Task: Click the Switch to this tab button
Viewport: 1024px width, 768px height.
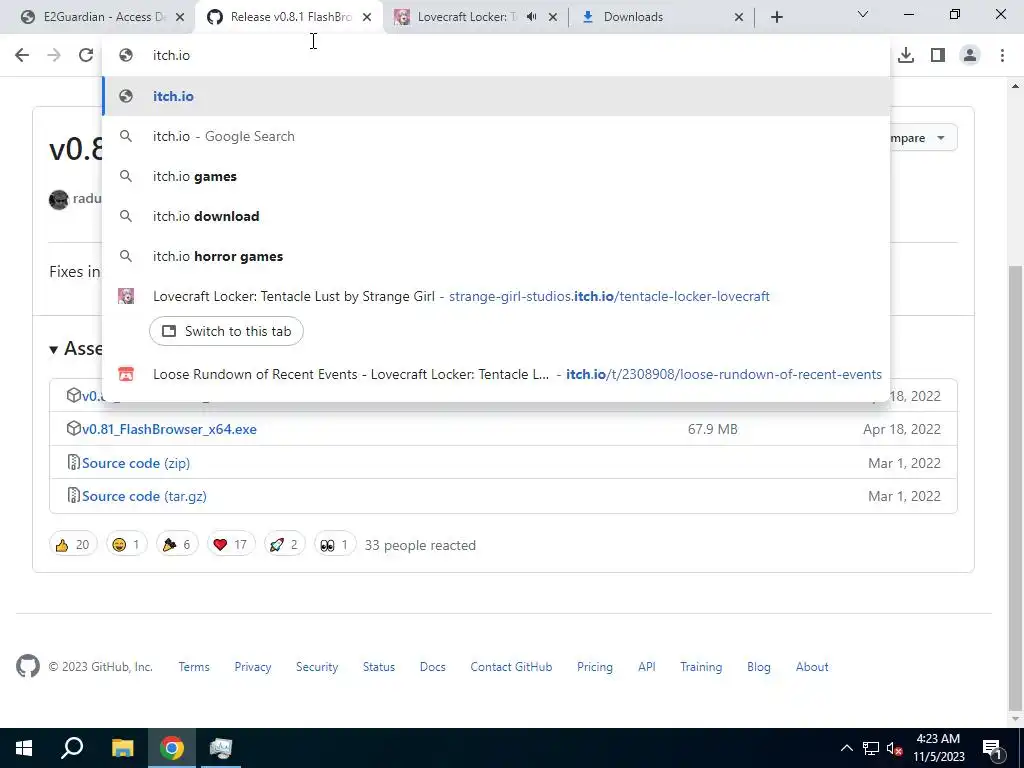Action: click(226, 331)
